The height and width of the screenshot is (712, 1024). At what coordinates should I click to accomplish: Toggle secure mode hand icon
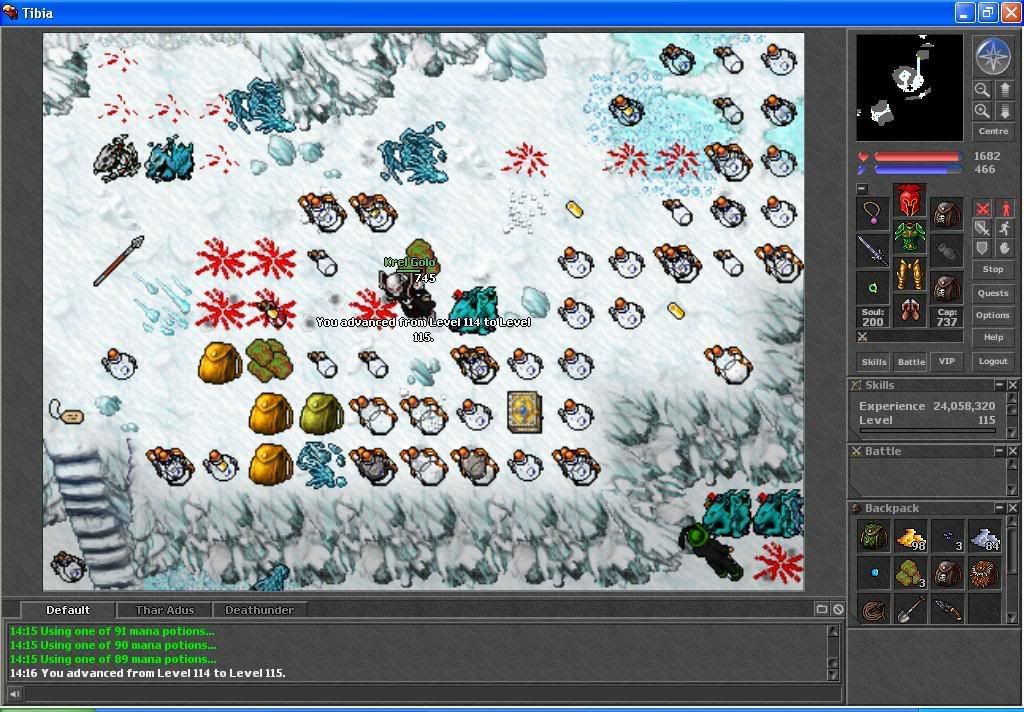1004,248
